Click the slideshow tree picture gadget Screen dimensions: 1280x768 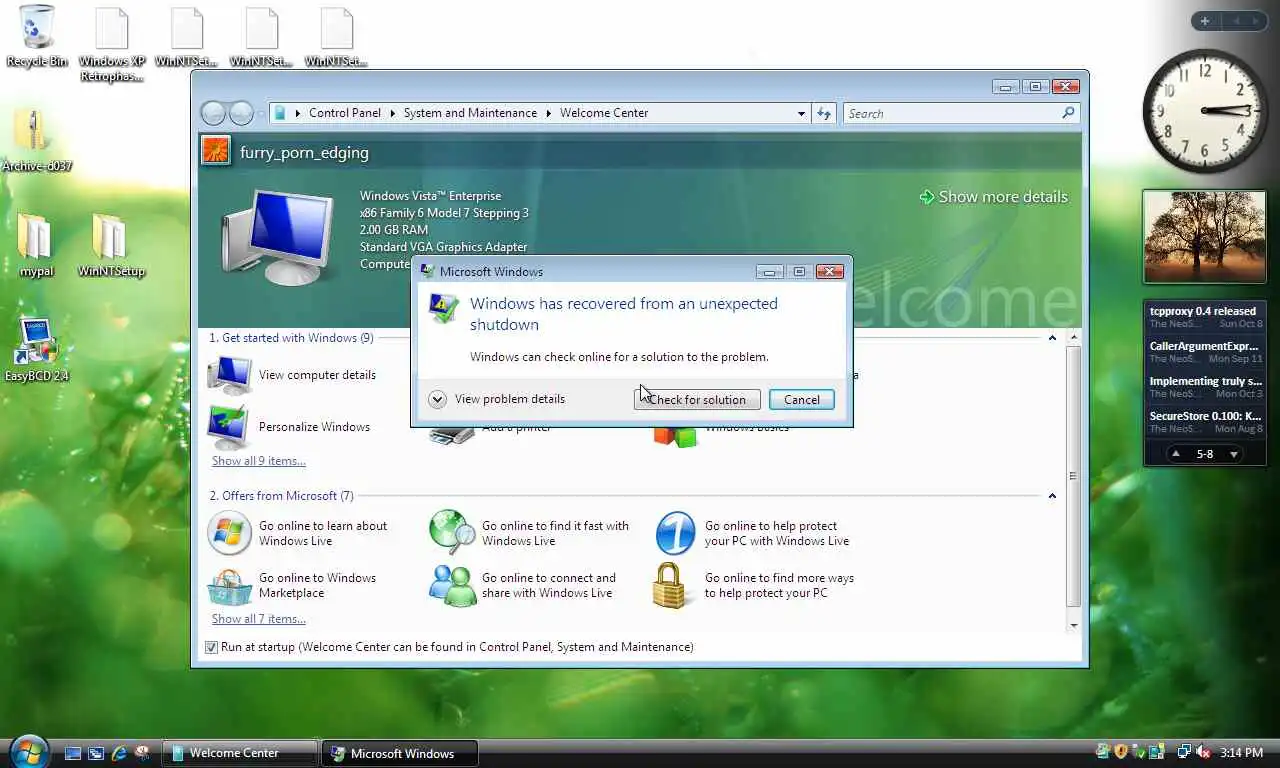coord(1204,237)
